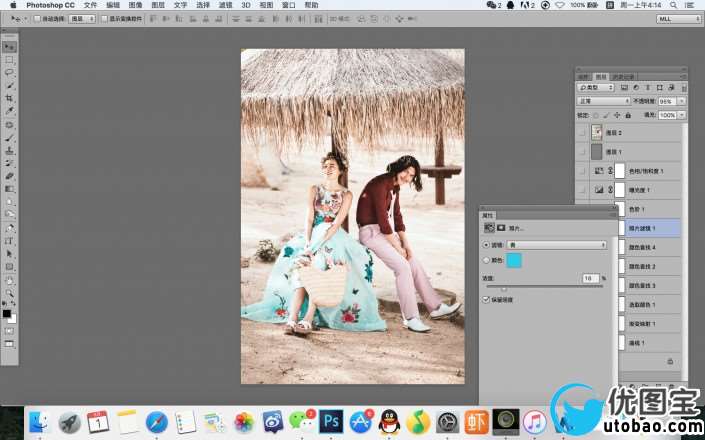
Task: Select the Zoom tool
Action: (x=9, y=293)
